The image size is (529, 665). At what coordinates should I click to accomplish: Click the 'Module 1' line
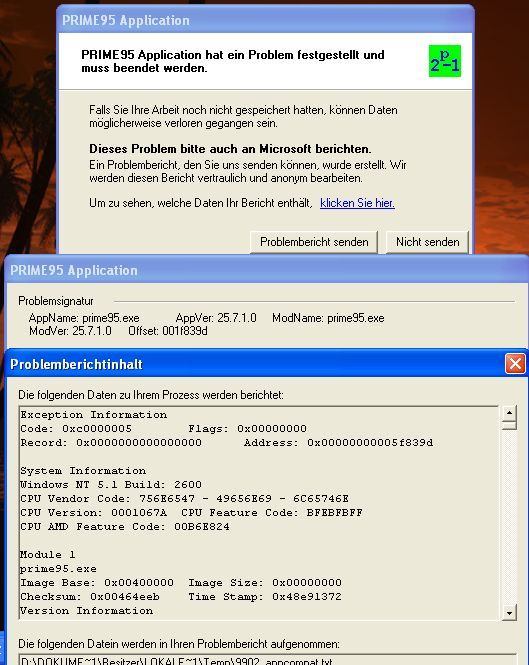48,555
